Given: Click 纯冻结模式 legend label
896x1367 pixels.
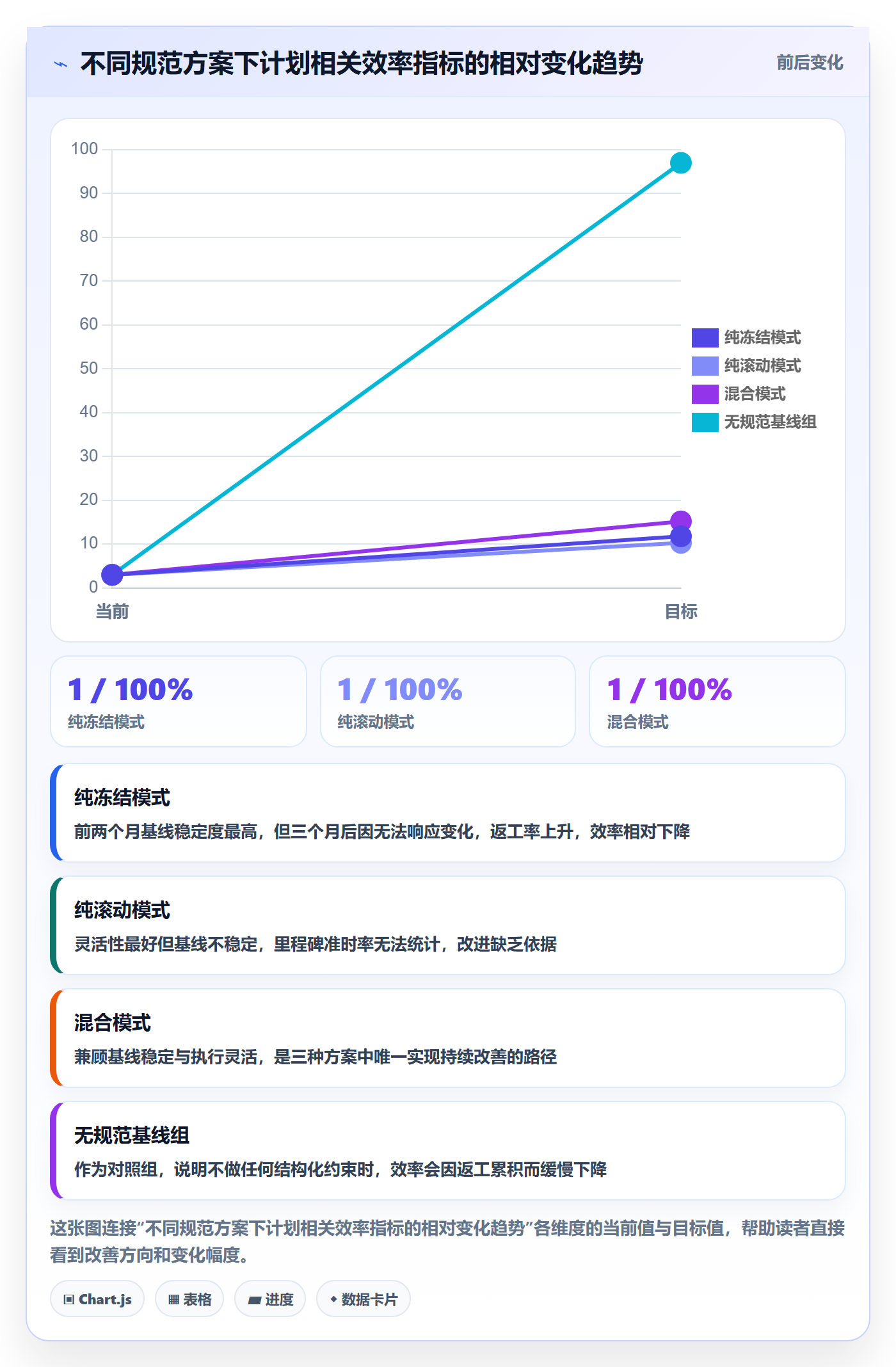Looking at the screenshot, I should coord(762,338).
